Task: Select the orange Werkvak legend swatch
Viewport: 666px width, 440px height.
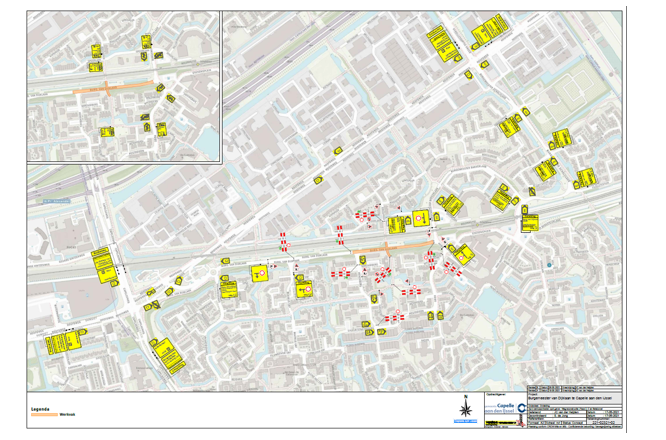Action: (42, 414)
